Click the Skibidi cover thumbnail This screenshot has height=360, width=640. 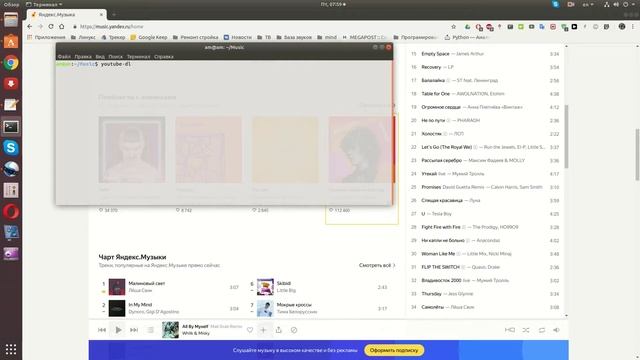click(265, 287)
